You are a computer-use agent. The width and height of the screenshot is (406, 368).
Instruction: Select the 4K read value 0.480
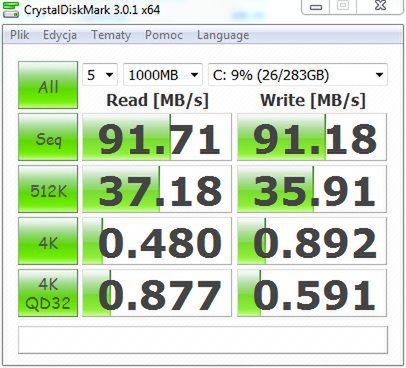pos(157,241)
